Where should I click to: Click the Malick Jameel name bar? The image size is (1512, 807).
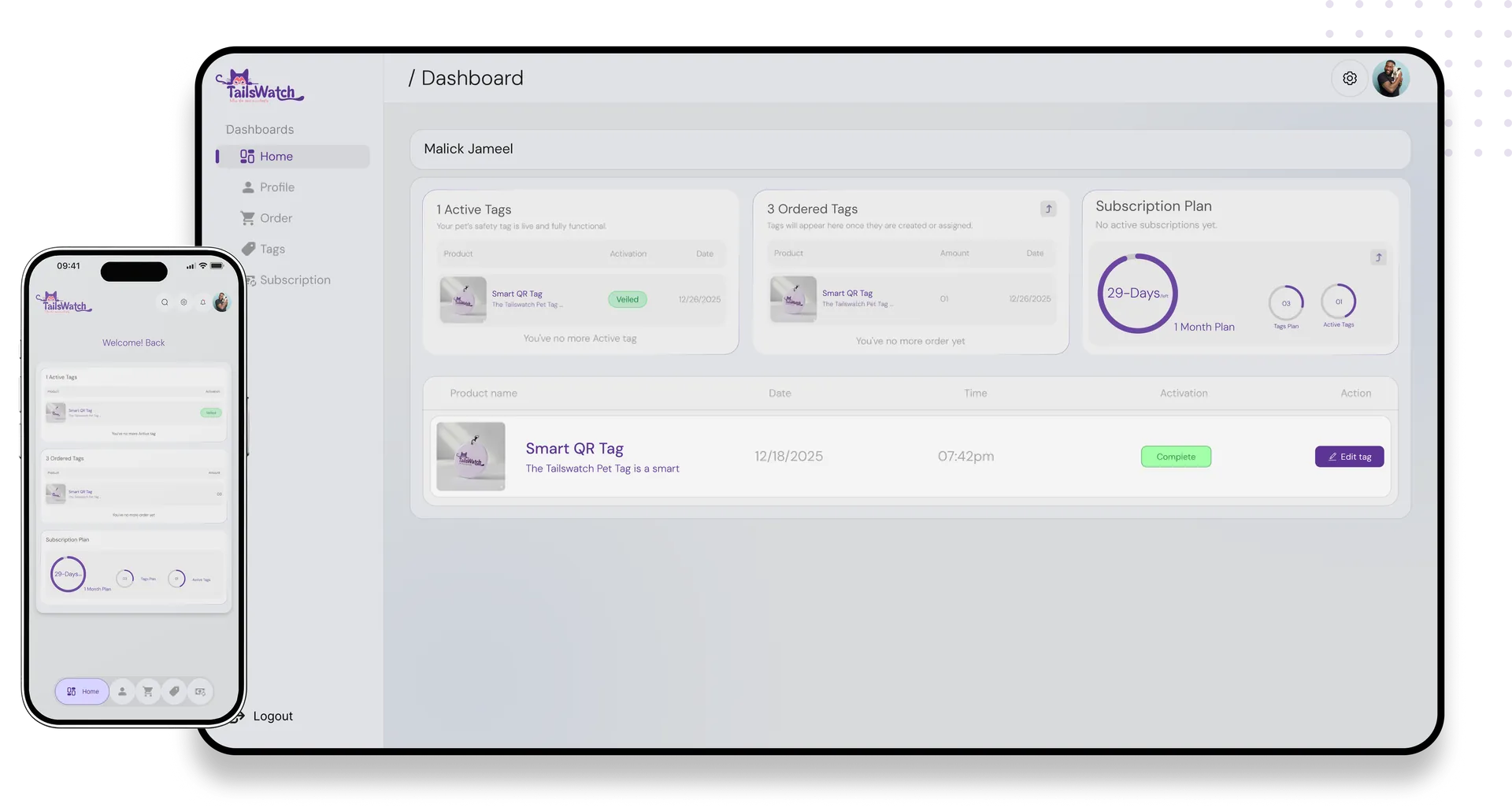click(910, 150)
